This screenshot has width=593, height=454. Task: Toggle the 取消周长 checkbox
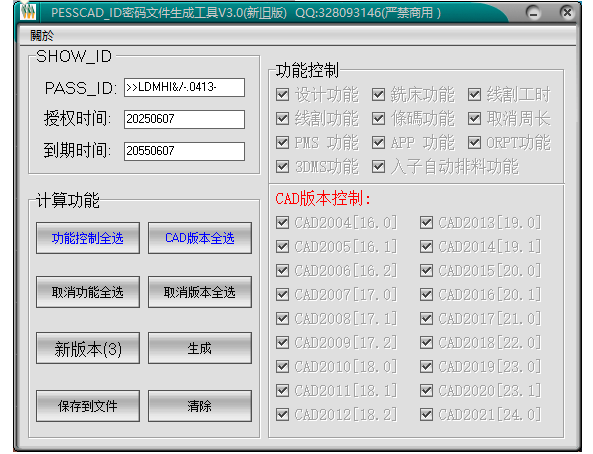[474, 118]
